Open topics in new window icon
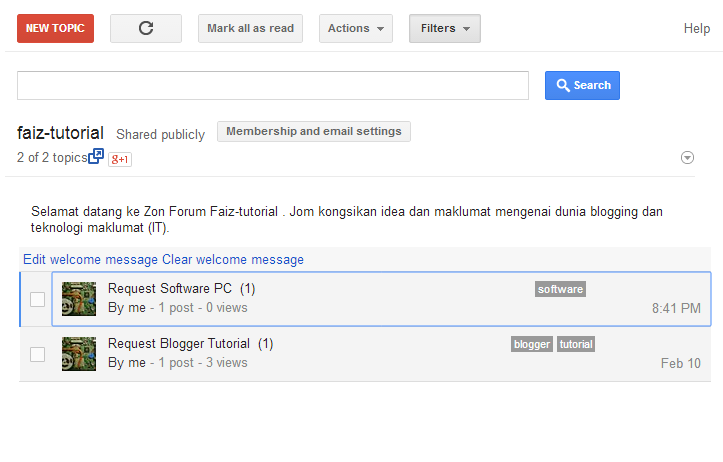This screenshot has width=723, height=462. 96,156
